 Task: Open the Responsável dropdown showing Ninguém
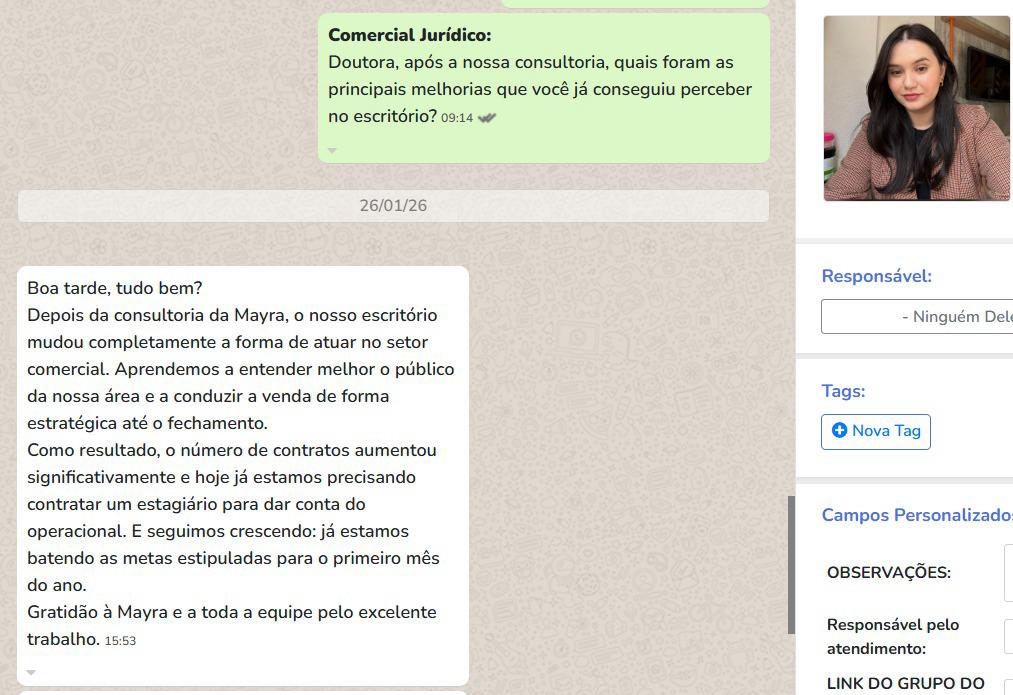pyautogui.click(x=917, y=316)
